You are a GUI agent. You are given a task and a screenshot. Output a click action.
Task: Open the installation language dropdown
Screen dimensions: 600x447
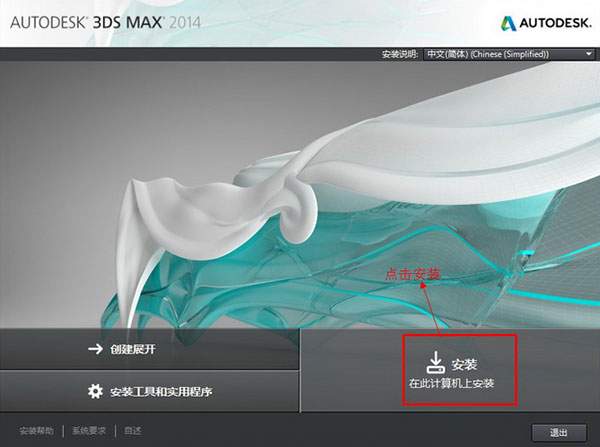click(509, 54)
